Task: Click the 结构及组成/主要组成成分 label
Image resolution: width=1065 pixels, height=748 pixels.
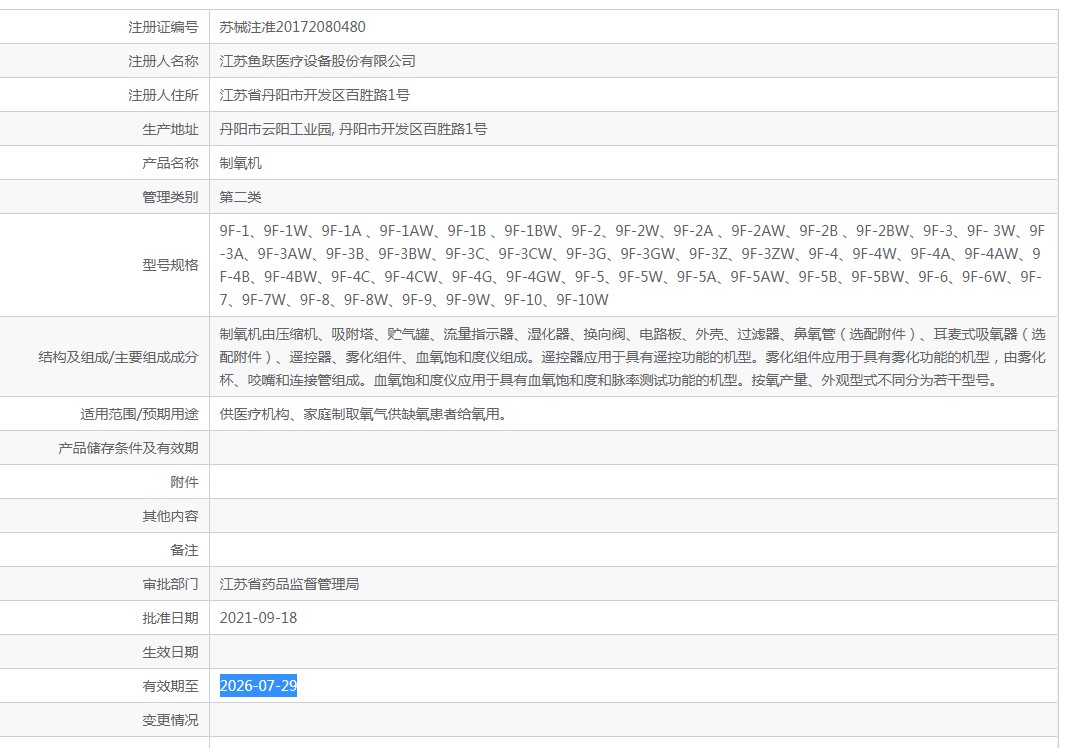Action: pos(118,357)
